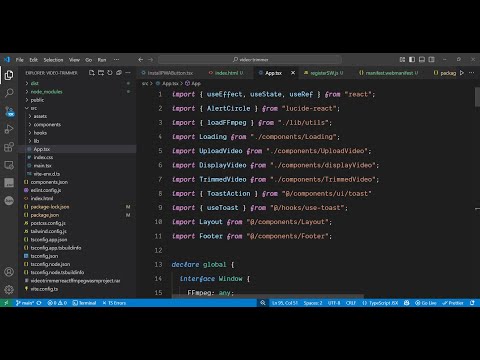Open Run and Debug view
The image size is (480, 360).
click(9, 129)
